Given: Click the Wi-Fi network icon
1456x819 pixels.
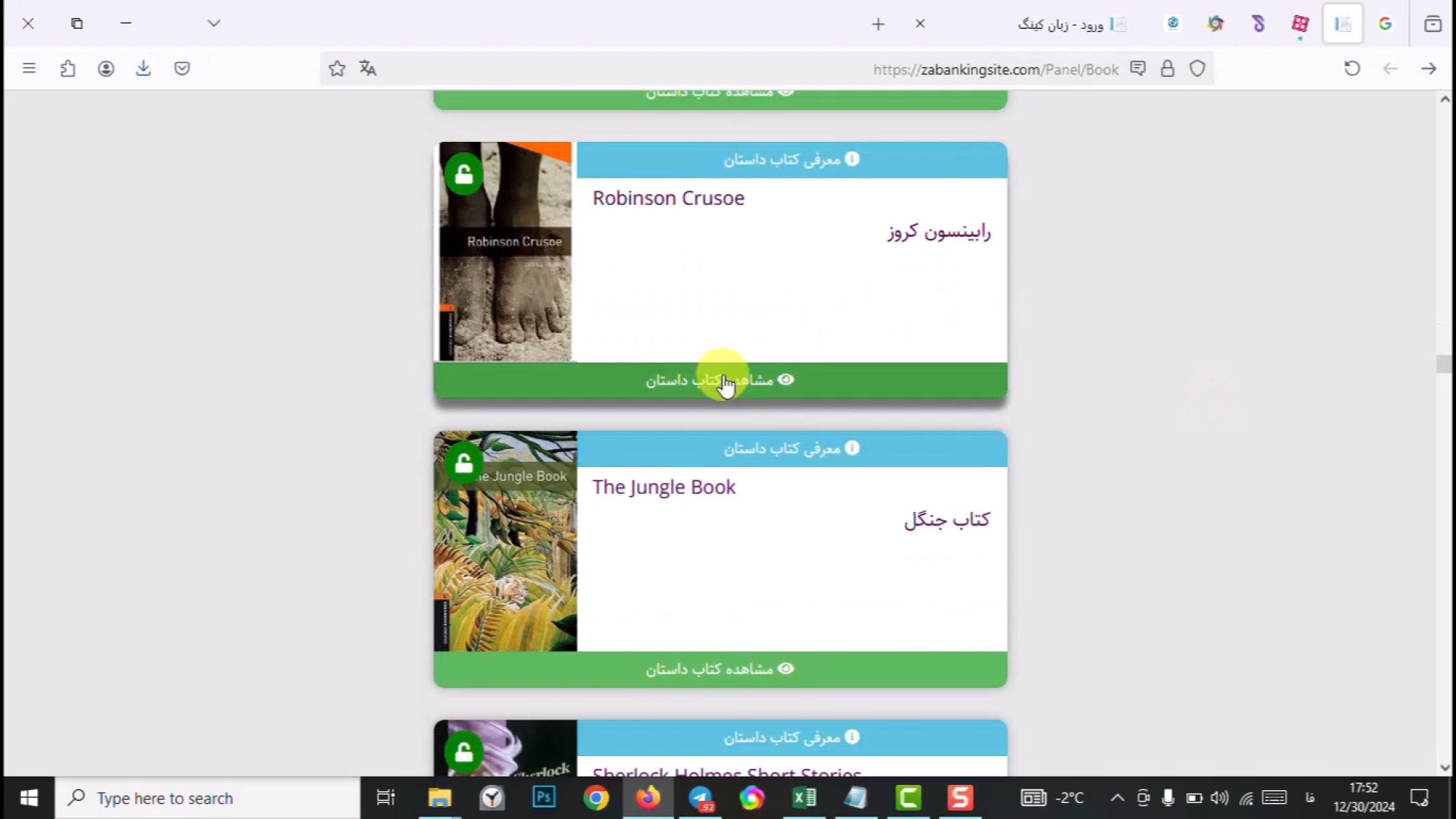Looking at the screenshot, I should 1246,798.
